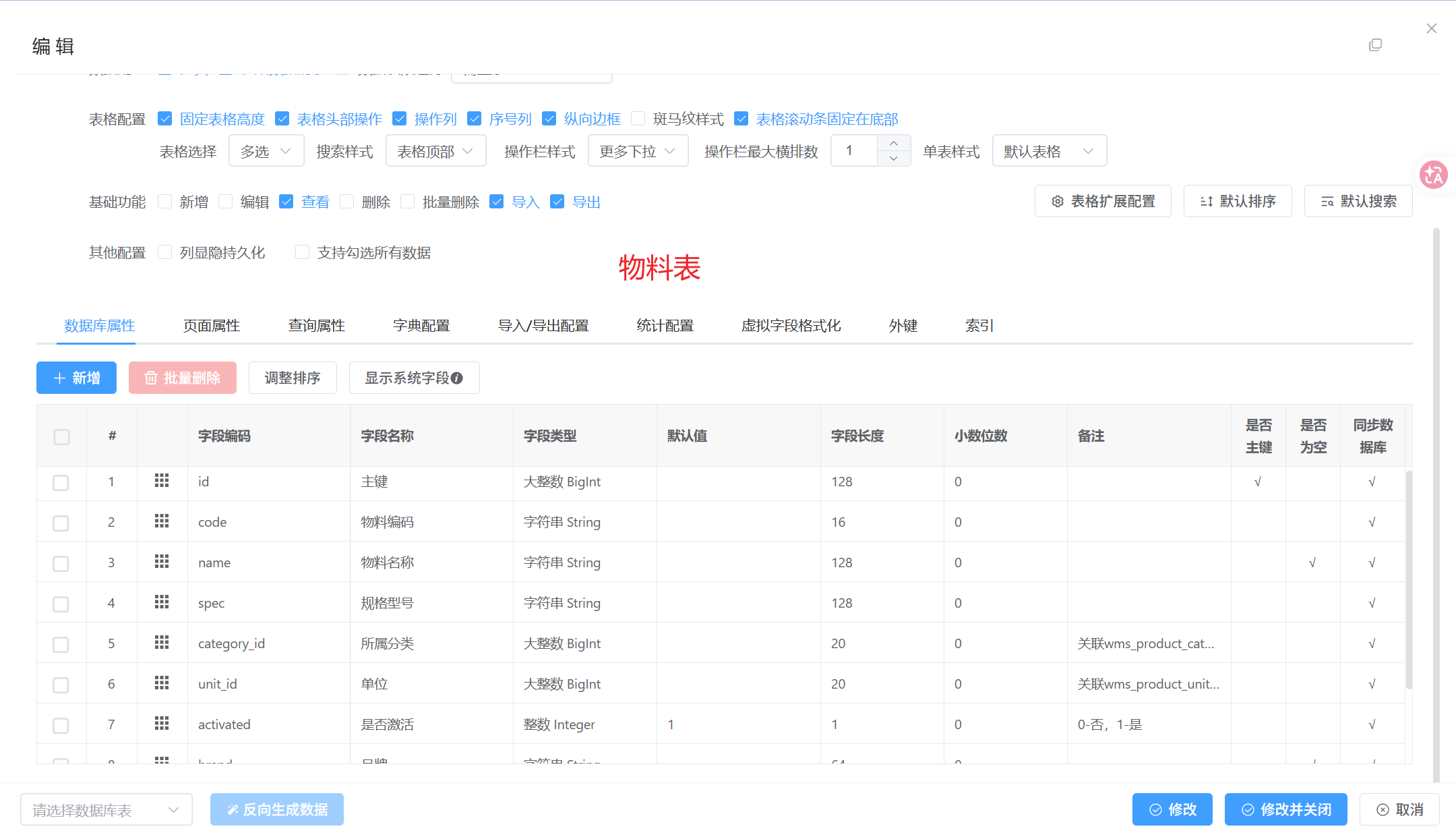Check the 新增 basic function checkbox

click(165, 202)
